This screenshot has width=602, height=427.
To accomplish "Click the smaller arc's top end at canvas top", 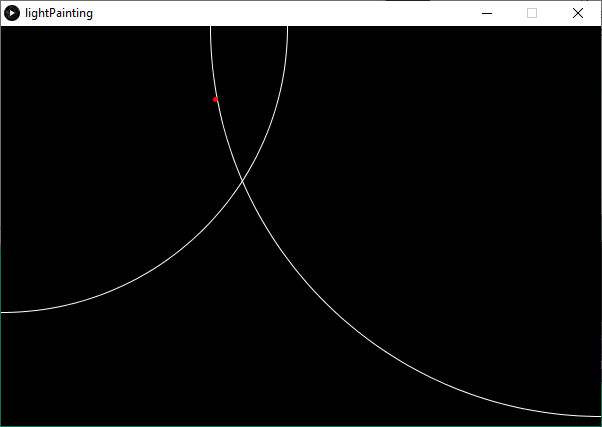I will click(x=287, y=28).
